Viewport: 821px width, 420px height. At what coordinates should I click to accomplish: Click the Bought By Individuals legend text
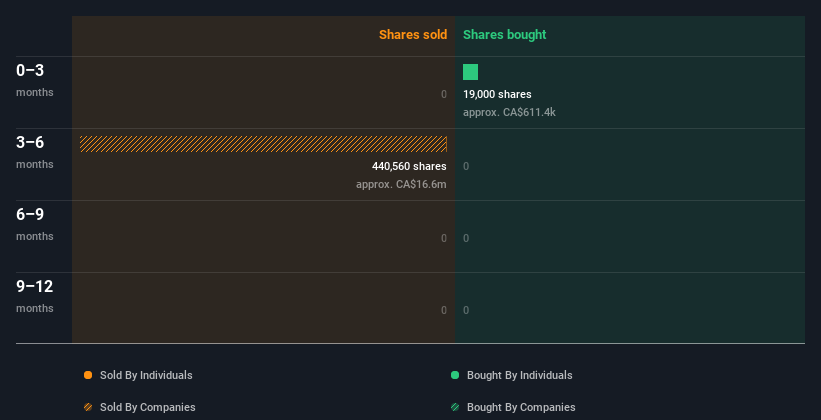point(519,375)
